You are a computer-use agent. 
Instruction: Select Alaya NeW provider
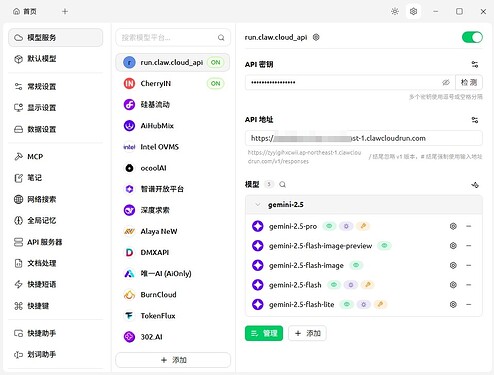point(173,231)
